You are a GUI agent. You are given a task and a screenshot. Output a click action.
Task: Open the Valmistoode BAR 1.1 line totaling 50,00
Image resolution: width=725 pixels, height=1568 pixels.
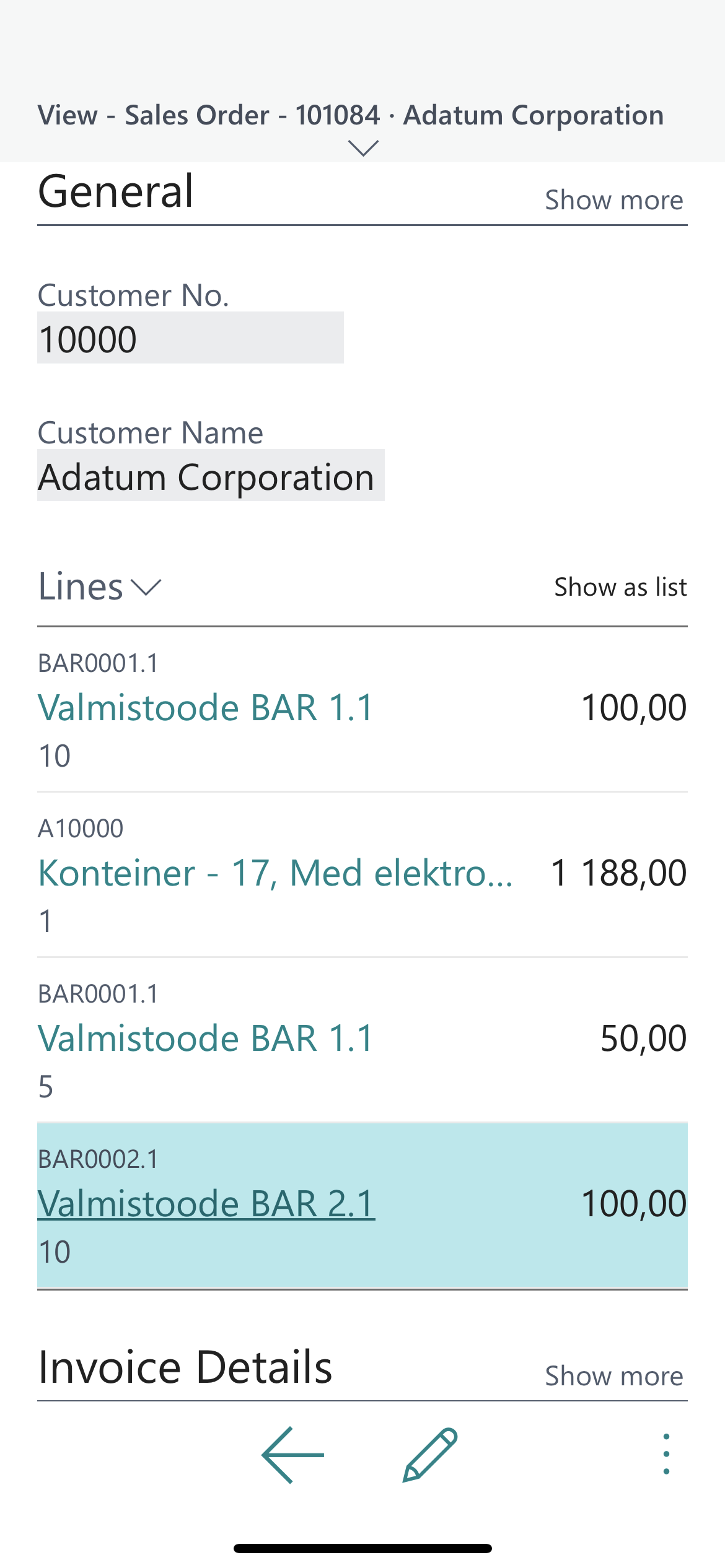206,1038
